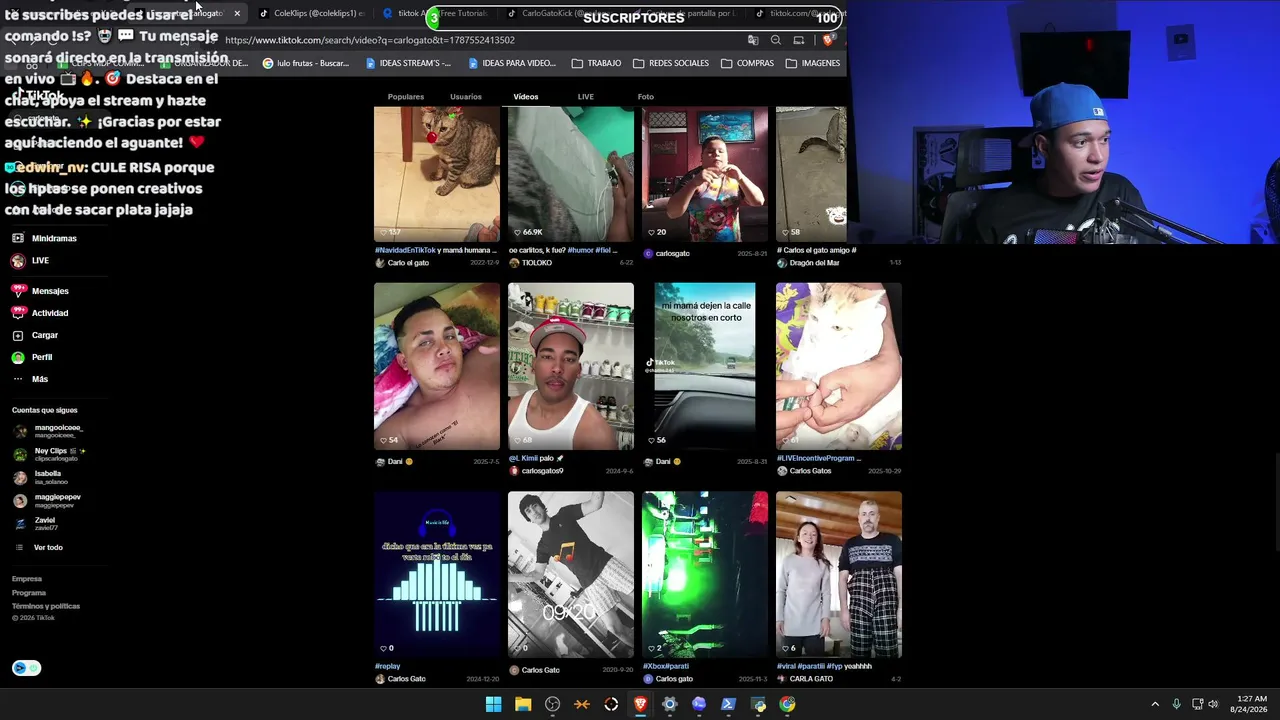Switch to Brave browser in the taskbar
This screenshot has height=720, width=1280.
(640, 704)
